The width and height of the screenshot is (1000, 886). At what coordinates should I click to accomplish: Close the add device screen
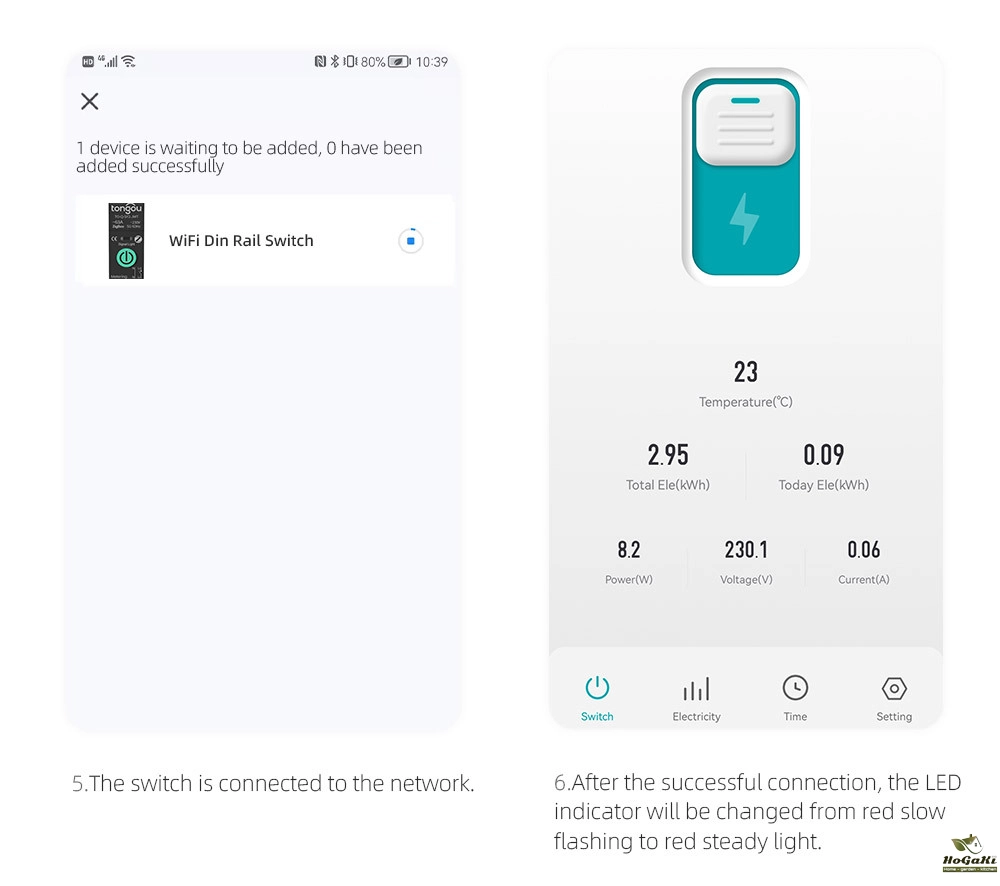point(89,101)
